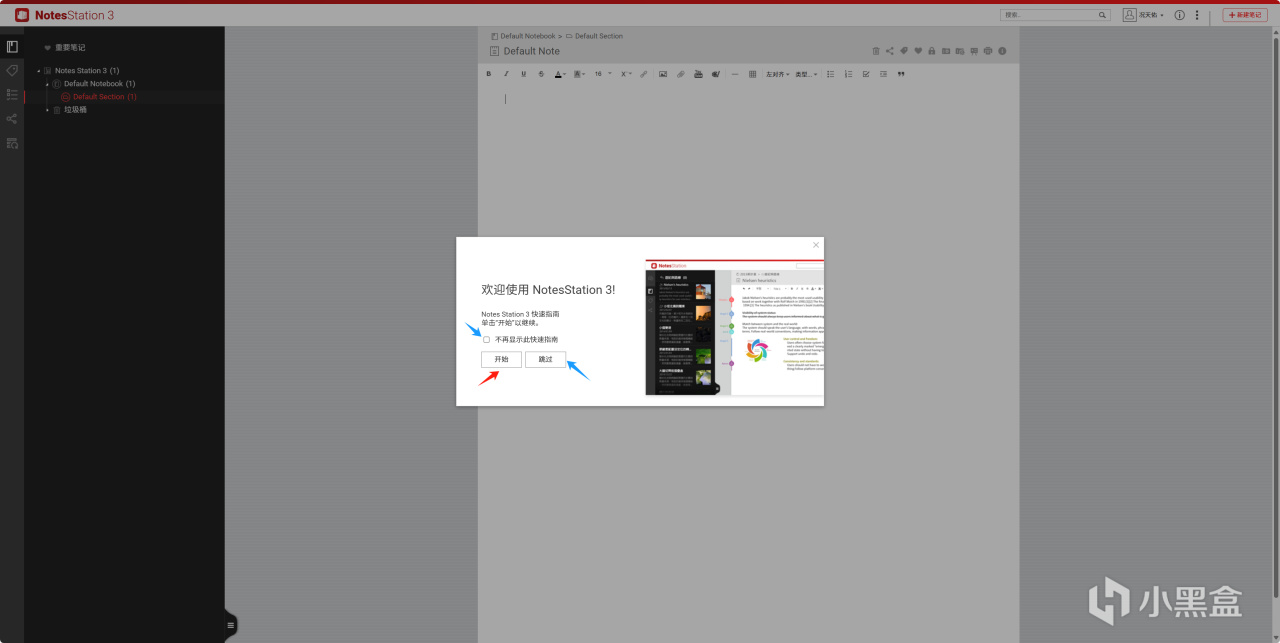Expand the 垃圾桶 trash node arrow
Screen dimensions: 1280x643
click(x=47, y=110)
